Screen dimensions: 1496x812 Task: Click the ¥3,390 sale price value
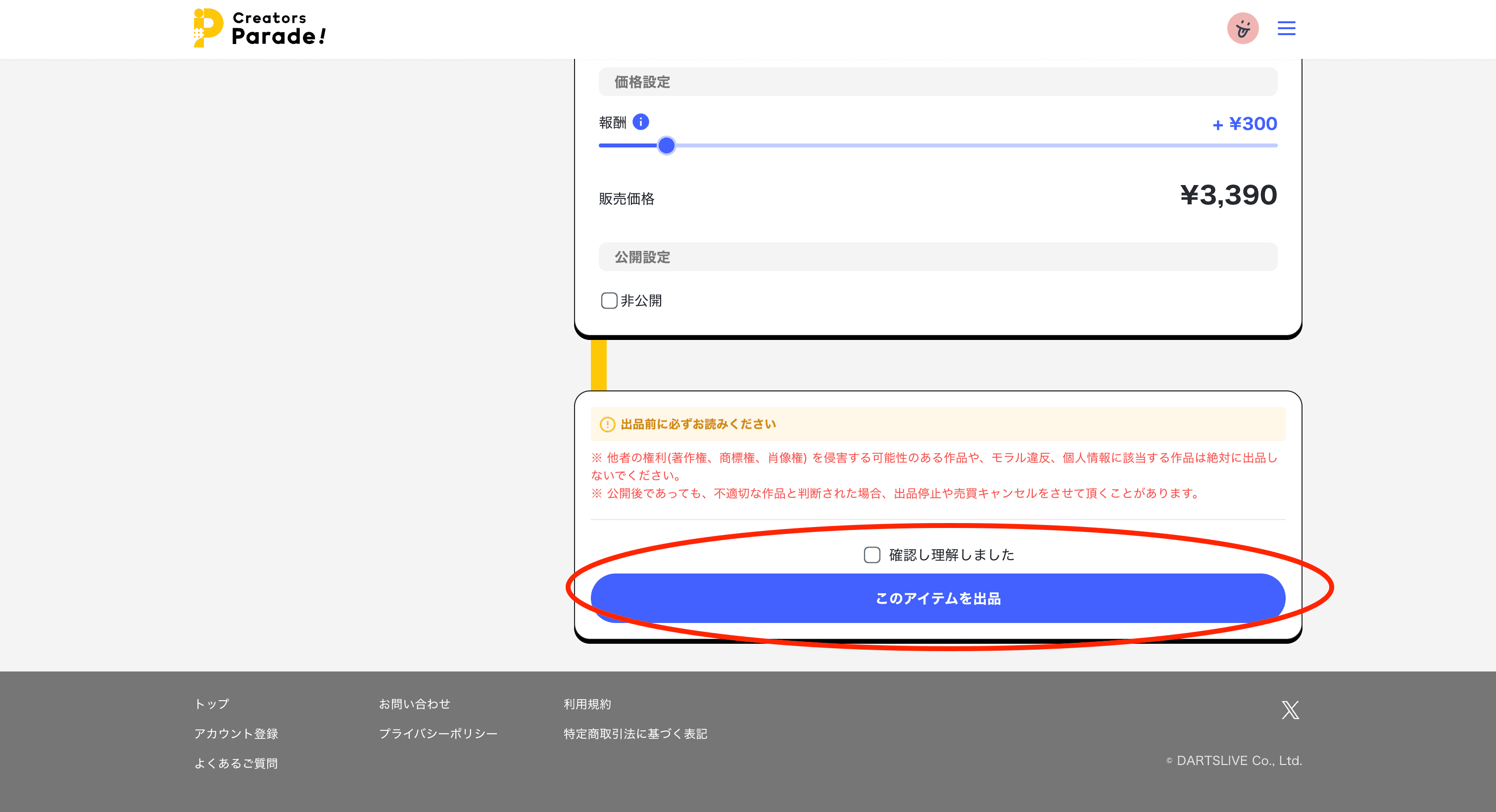tap(1228, 194)
